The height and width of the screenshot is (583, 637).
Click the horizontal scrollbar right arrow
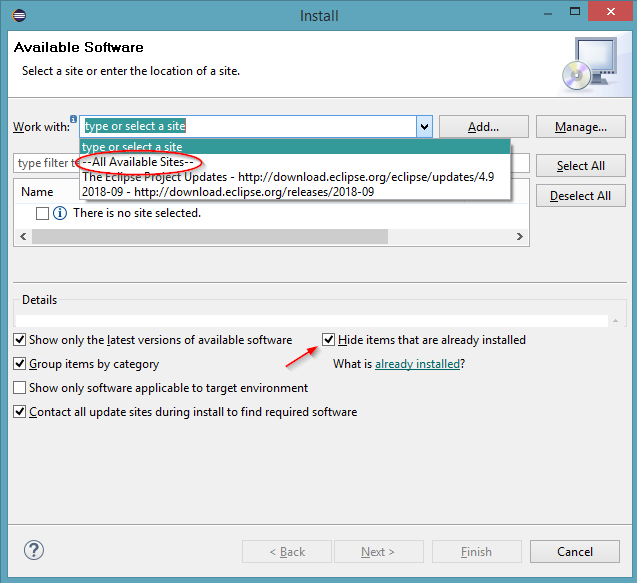tap(521, 237)
